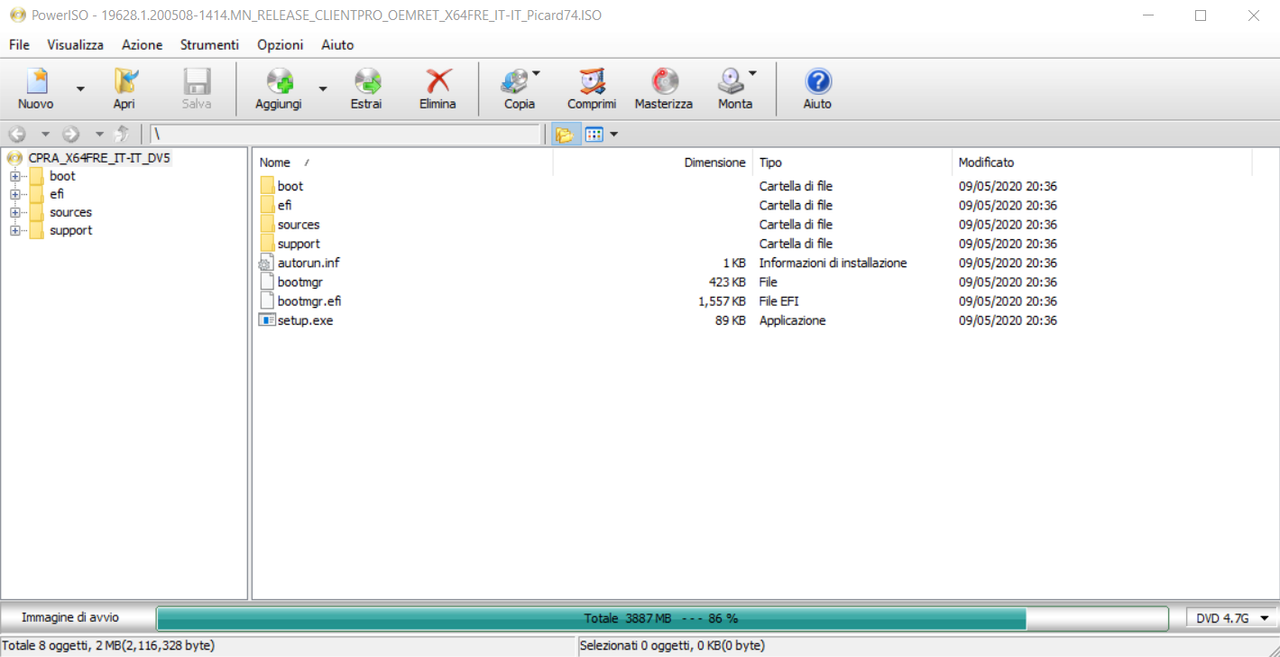Screen dimensions: 1280x657
Task: Select the disc icon at the tree root
Action: click(x=15, y=158)
